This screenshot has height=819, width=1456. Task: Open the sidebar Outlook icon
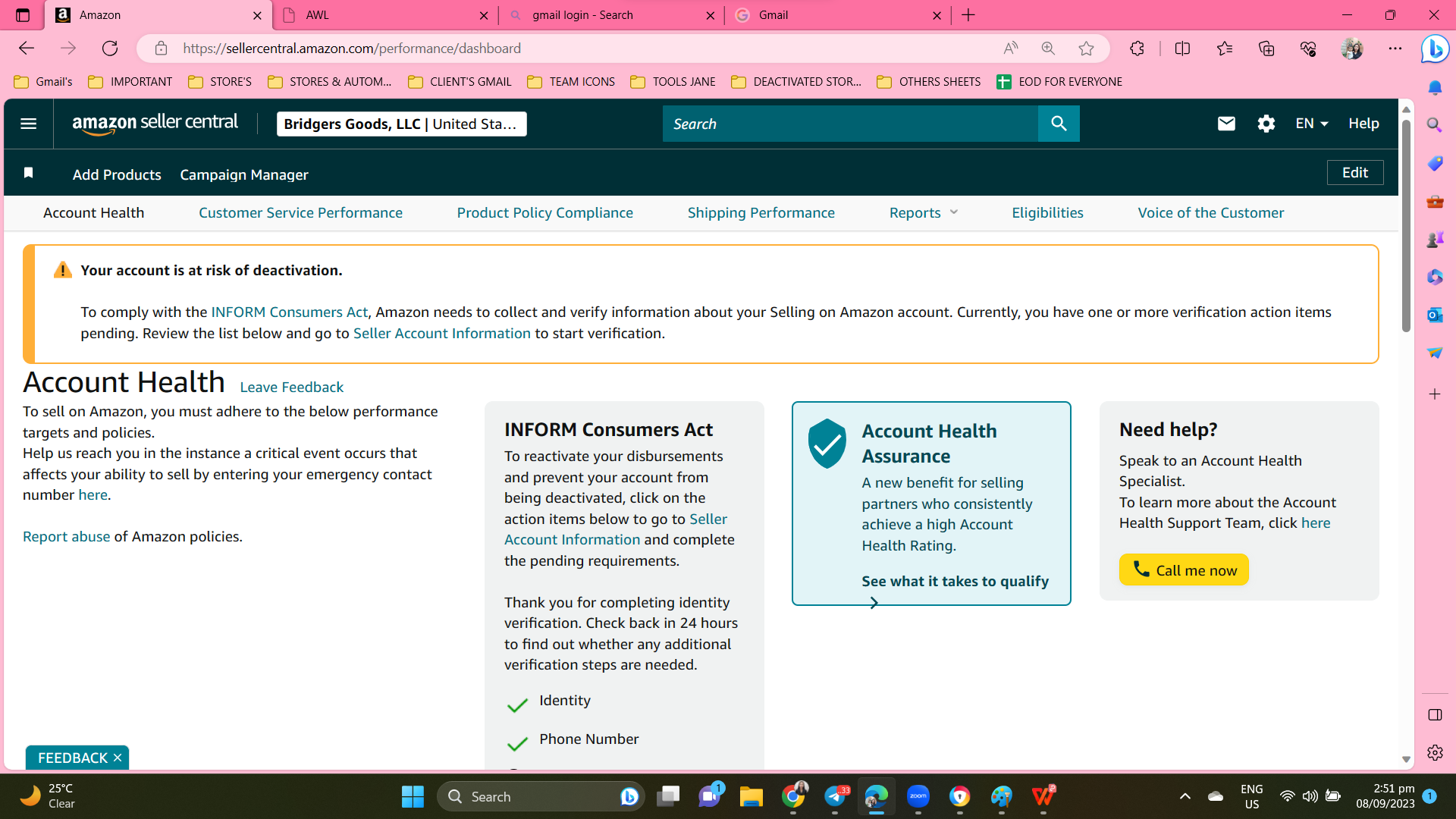click(x=1435, y=315)
